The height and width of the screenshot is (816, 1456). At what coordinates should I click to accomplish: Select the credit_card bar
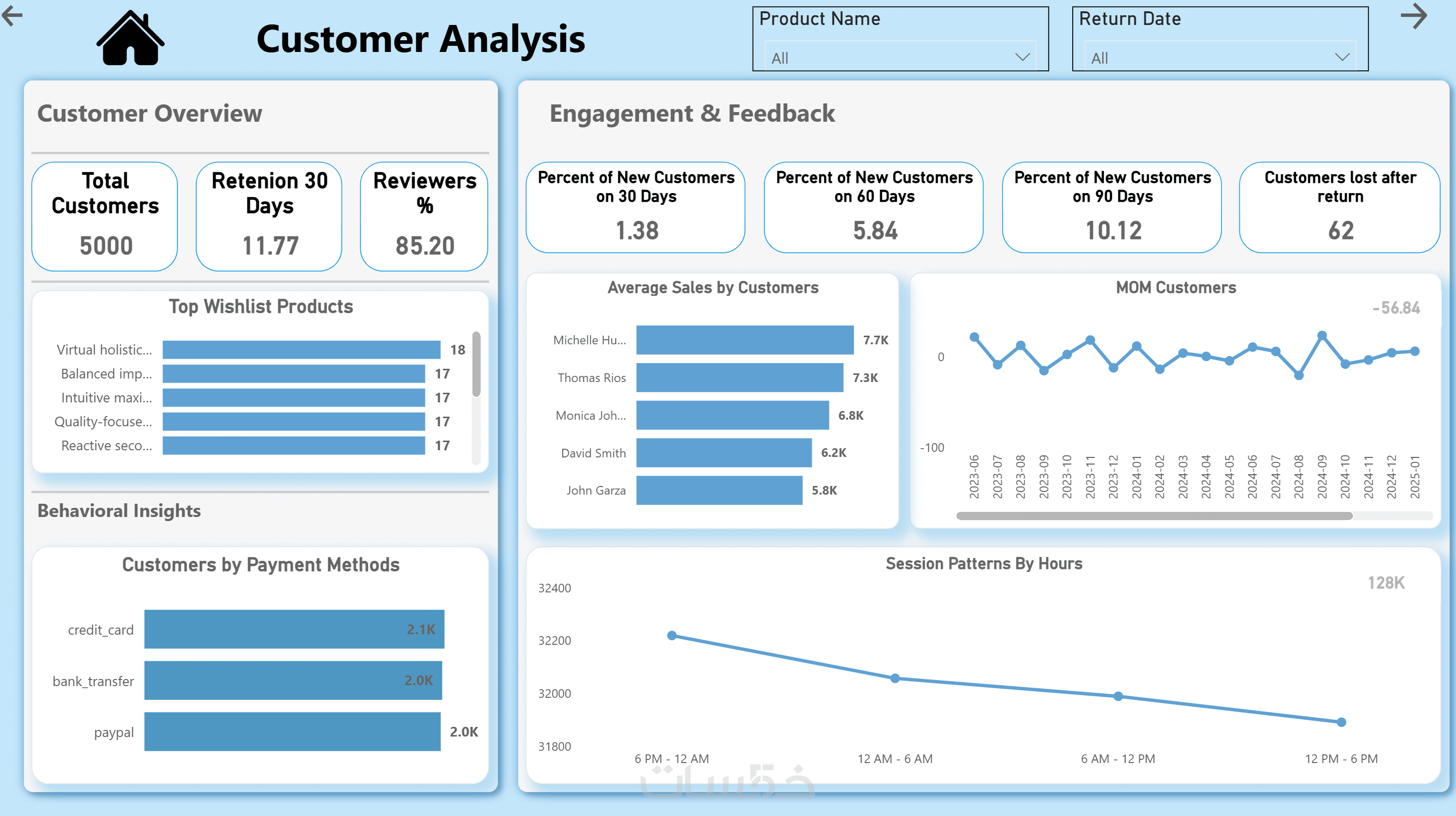click(x=294, y=629)
